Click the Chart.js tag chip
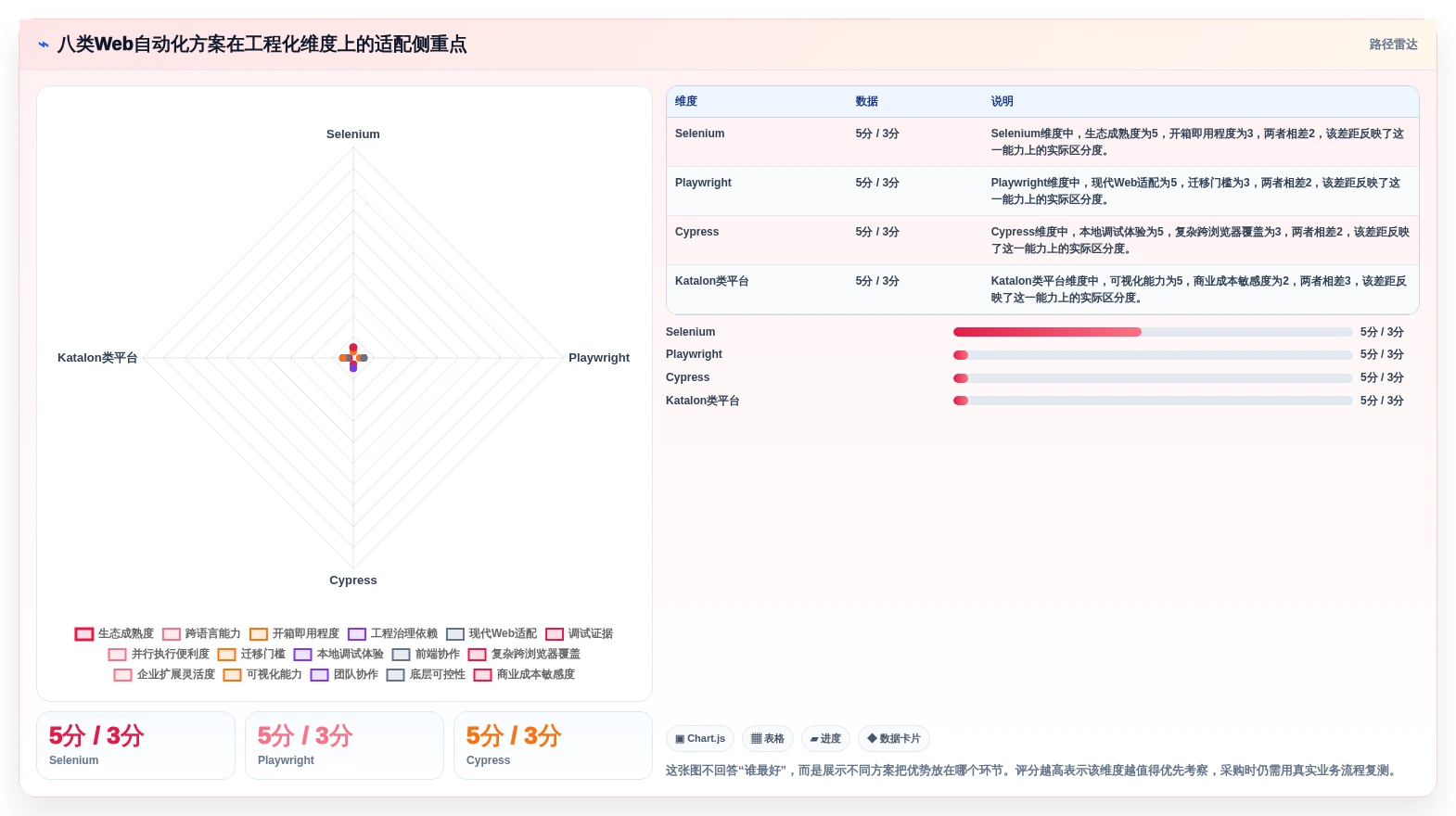The image size is (1456, 816). [700, 739]
